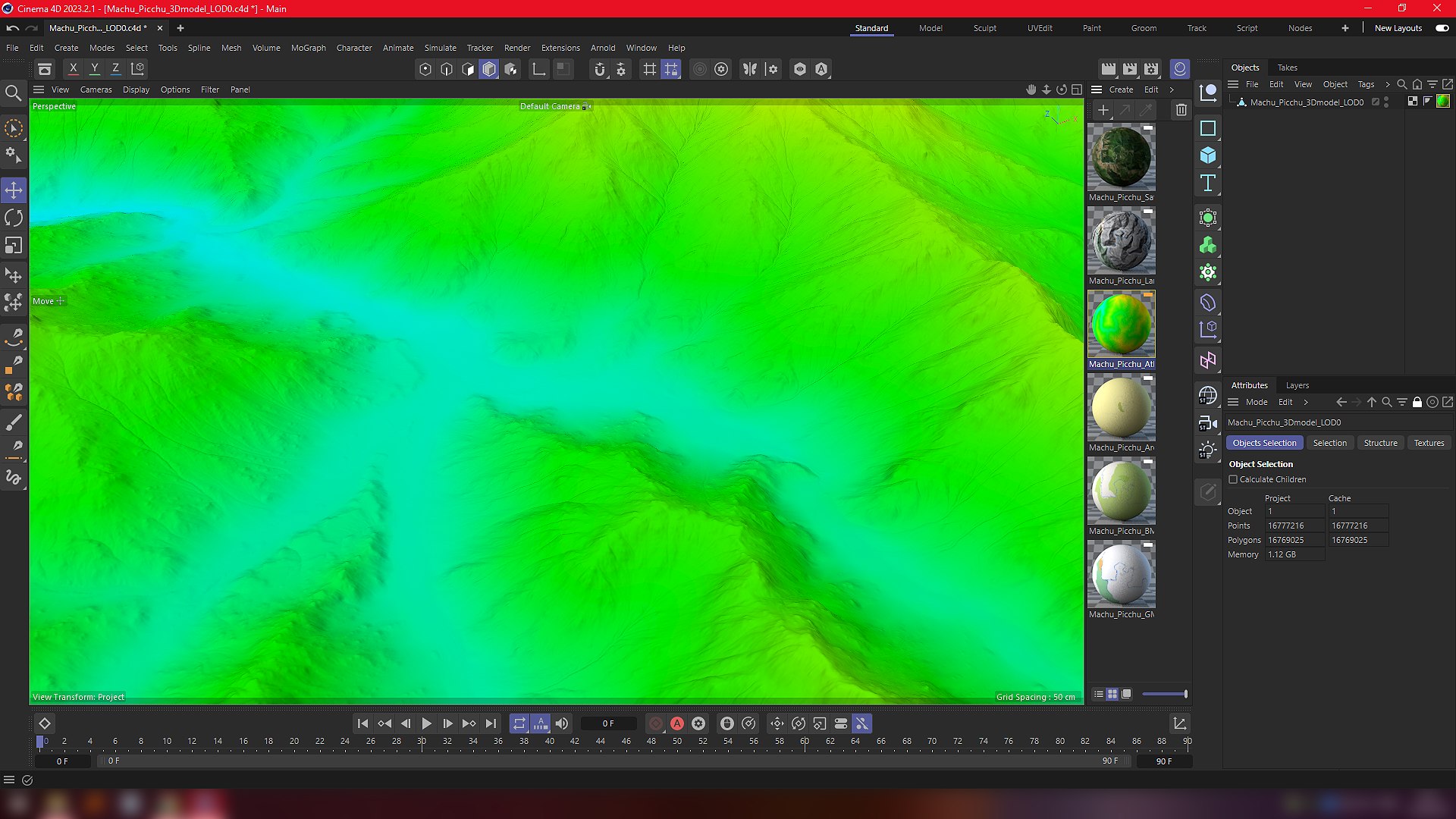Select the Move tool in left toolbar
This screenshot has height=819, width=1456.
tap(14, 190)
